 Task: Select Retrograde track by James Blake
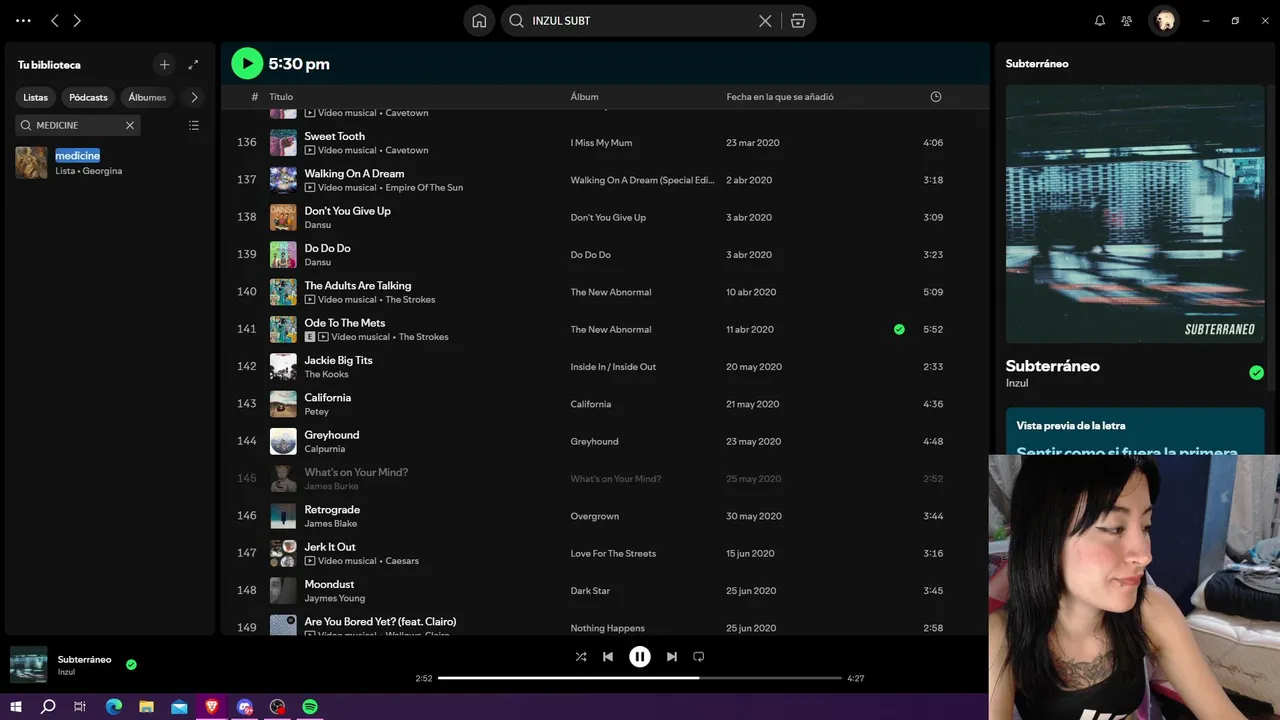[x=332, y=509]
